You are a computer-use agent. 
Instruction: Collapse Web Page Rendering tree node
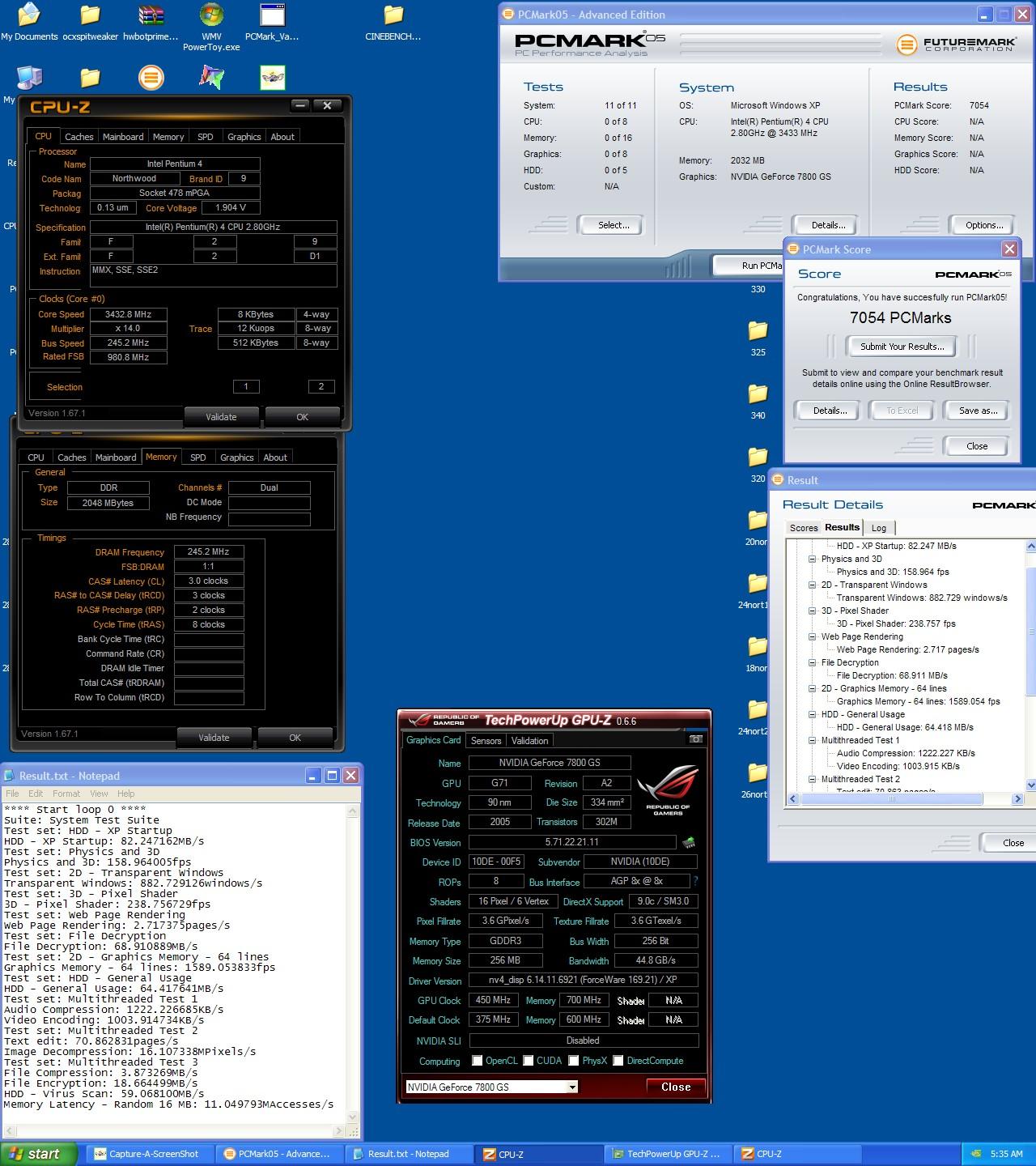coord(812,636)
